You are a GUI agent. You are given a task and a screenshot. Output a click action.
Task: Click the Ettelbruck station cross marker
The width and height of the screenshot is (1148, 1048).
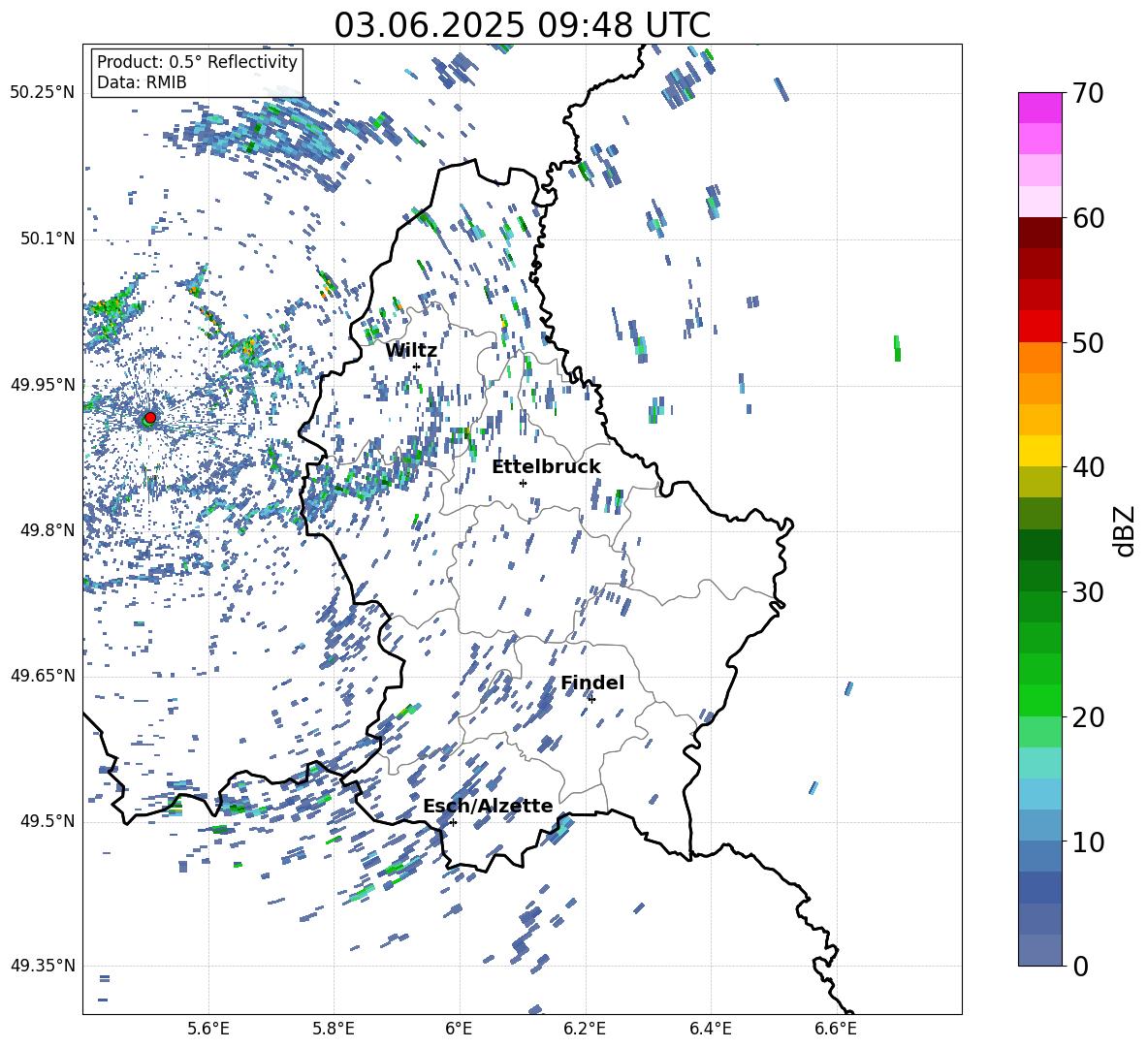[523, 483]
